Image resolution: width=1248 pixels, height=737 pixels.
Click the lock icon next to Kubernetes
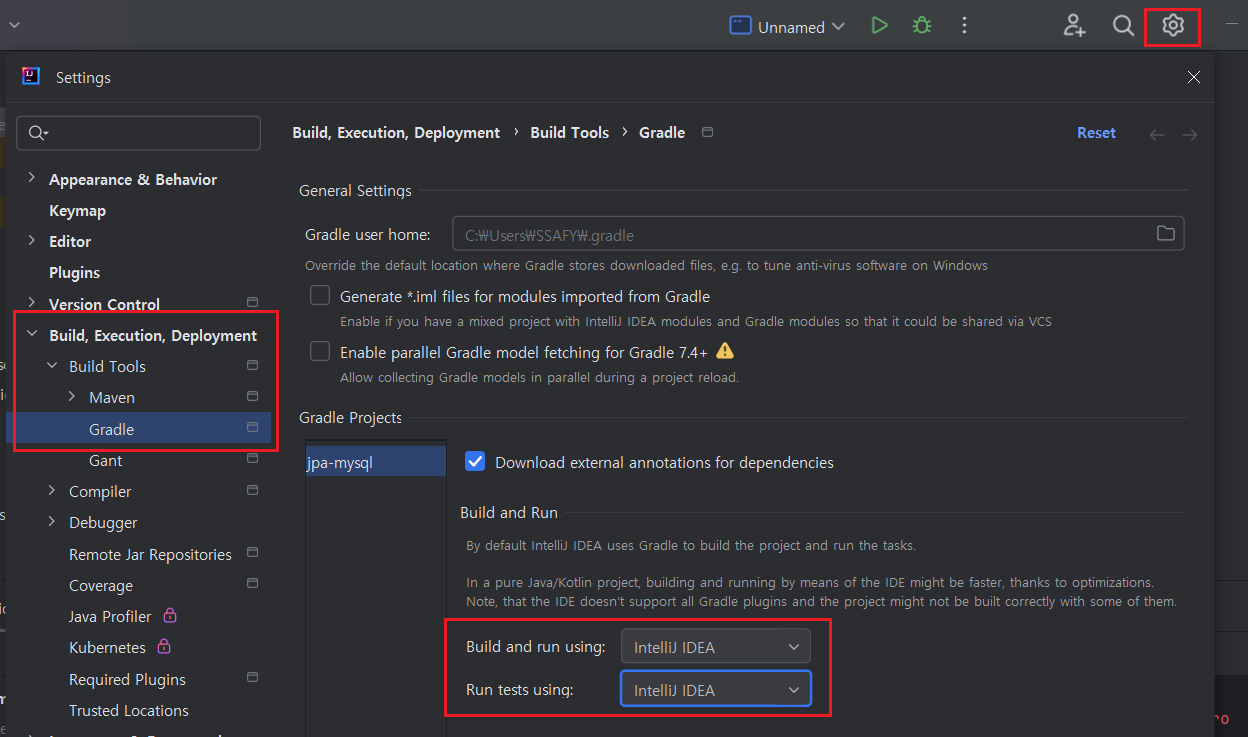(x=164, y=646)
